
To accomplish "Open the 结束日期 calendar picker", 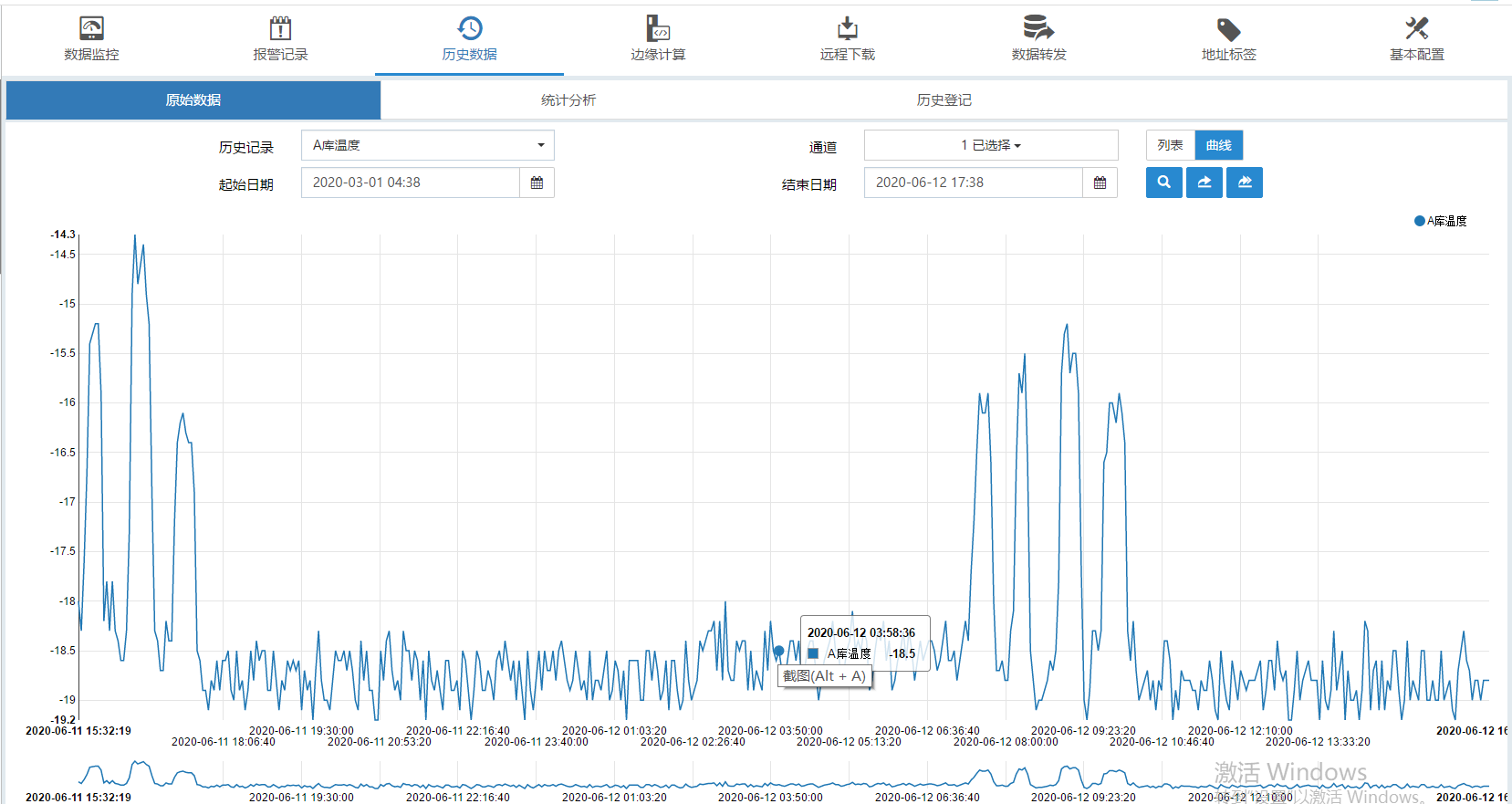I will coord(1100,183).
